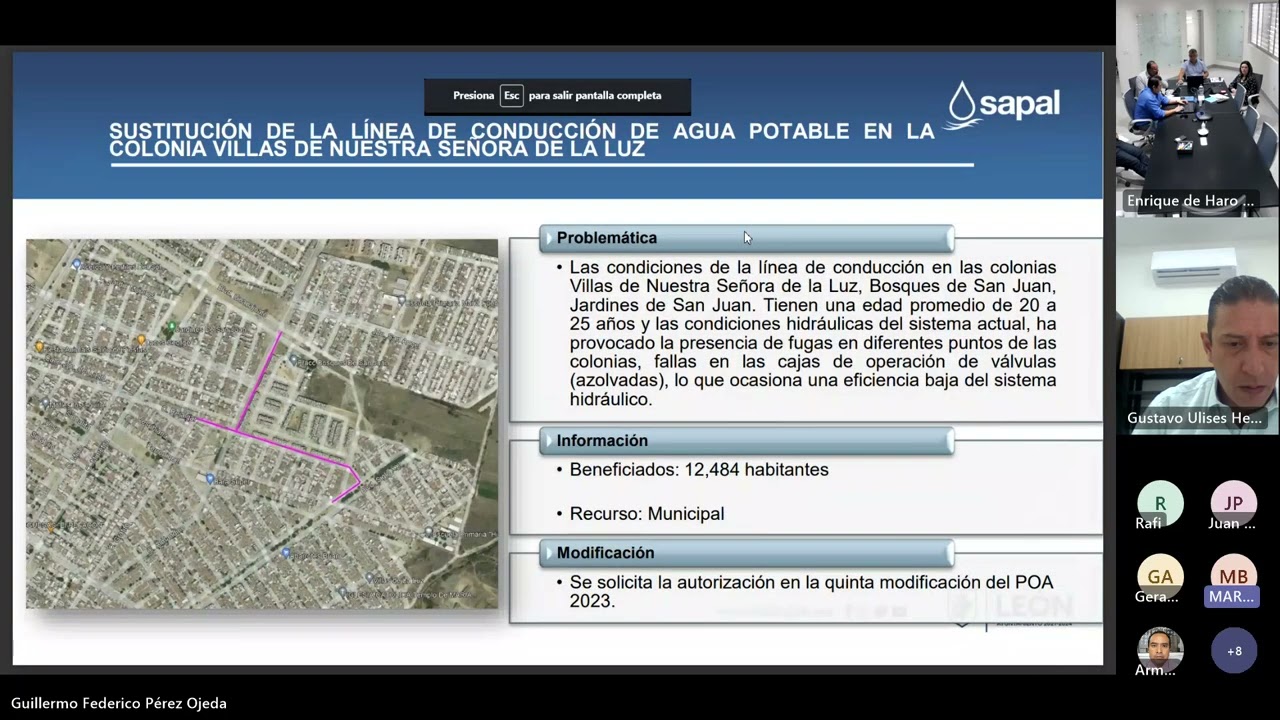The height and width of the screenshot is (720, 1280).
Task: Select Enrique de Haro video tile
Action: (x=1197, y=108)
